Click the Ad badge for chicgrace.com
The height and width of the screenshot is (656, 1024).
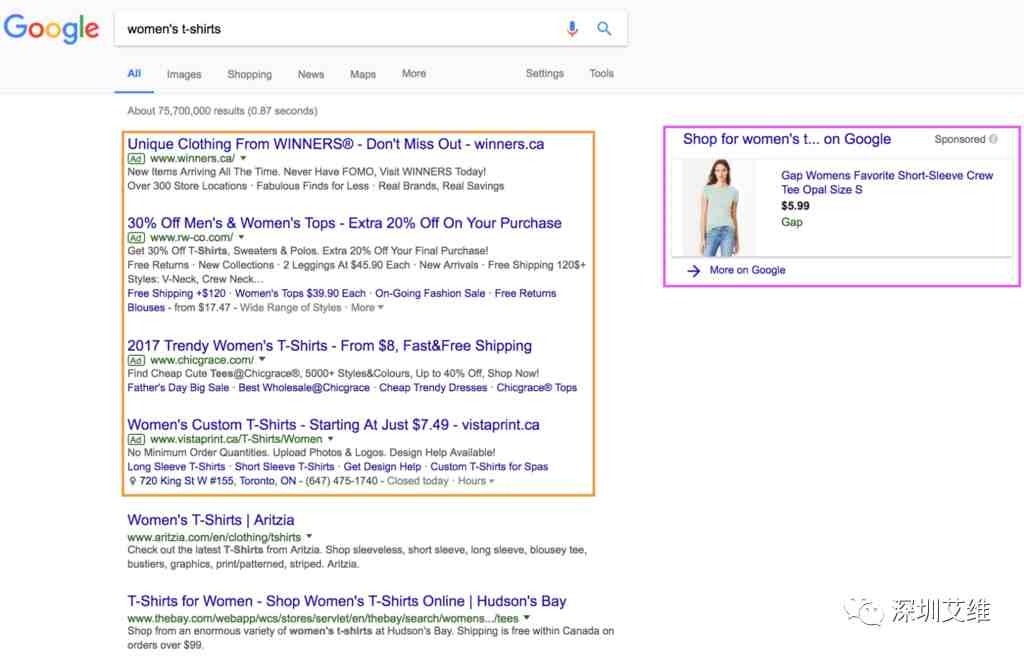tap(136, 361)
